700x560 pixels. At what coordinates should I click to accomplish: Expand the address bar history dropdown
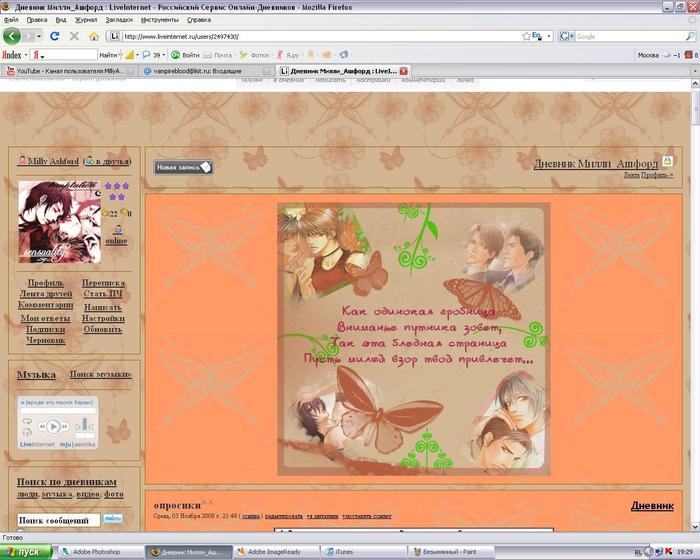[x=549, y=36]
